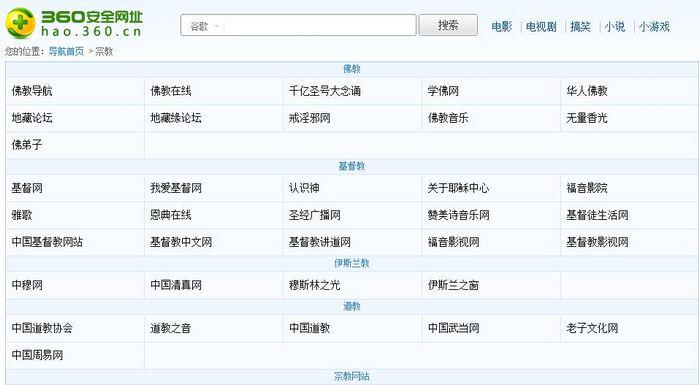700x385 pixels.
Task: Open the 小游戏 tab link
Action: tap(654, 26)
